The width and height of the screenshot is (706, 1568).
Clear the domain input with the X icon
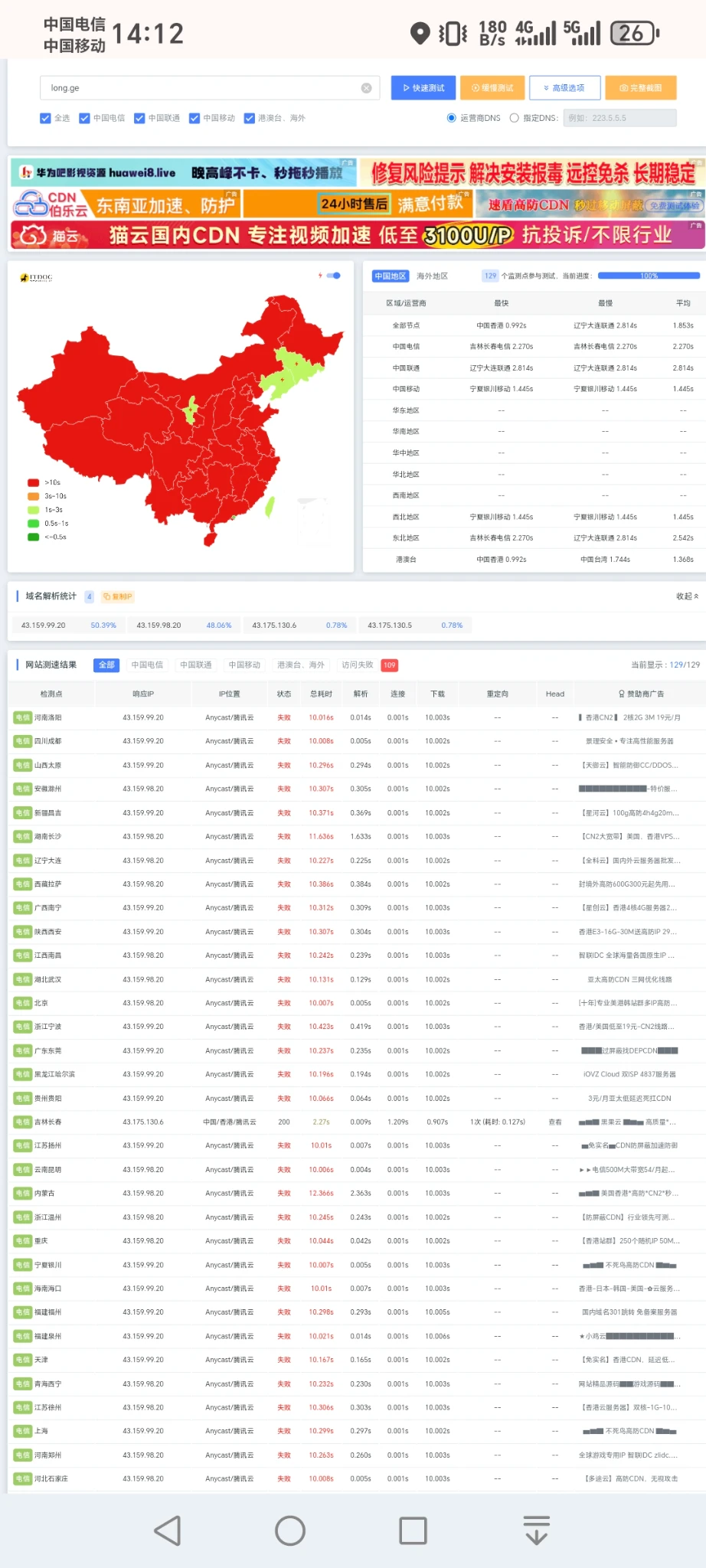[x=366, y=88]
